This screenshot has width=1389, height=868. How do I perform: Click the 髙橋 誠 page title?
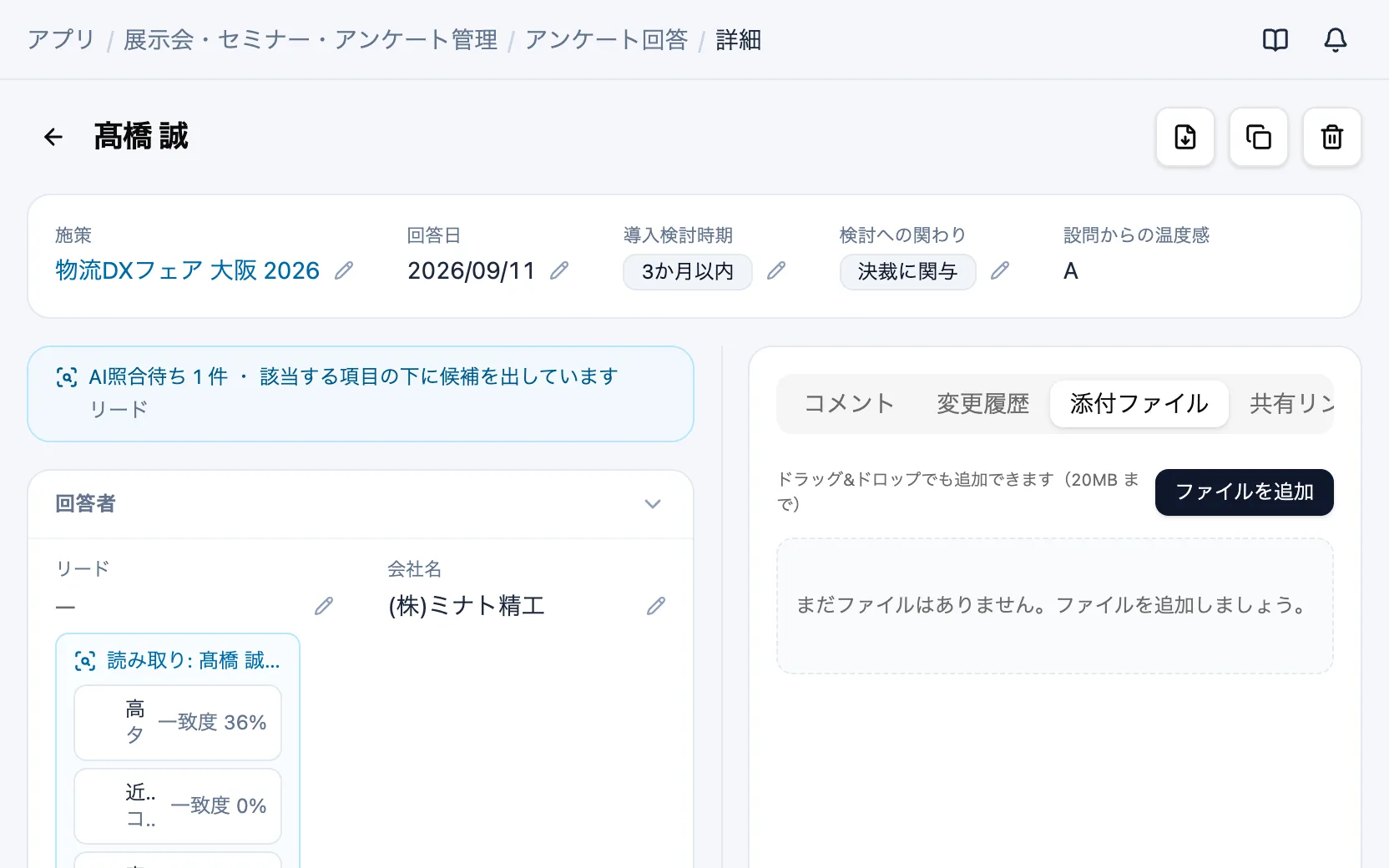141,136
